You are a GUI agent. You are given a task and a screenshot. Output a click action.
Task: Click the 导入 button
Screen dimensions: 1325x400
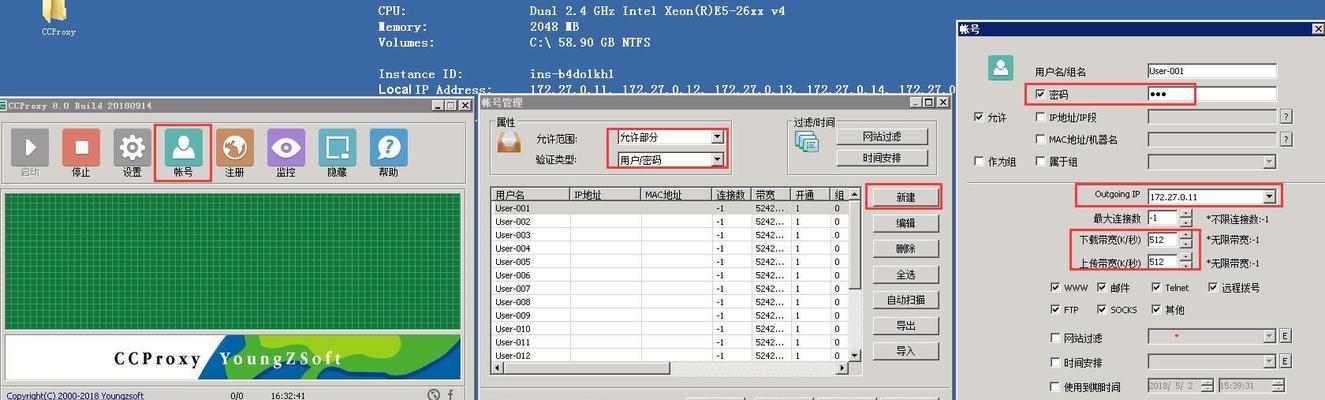pyautogui.click(x=905, y=351)
